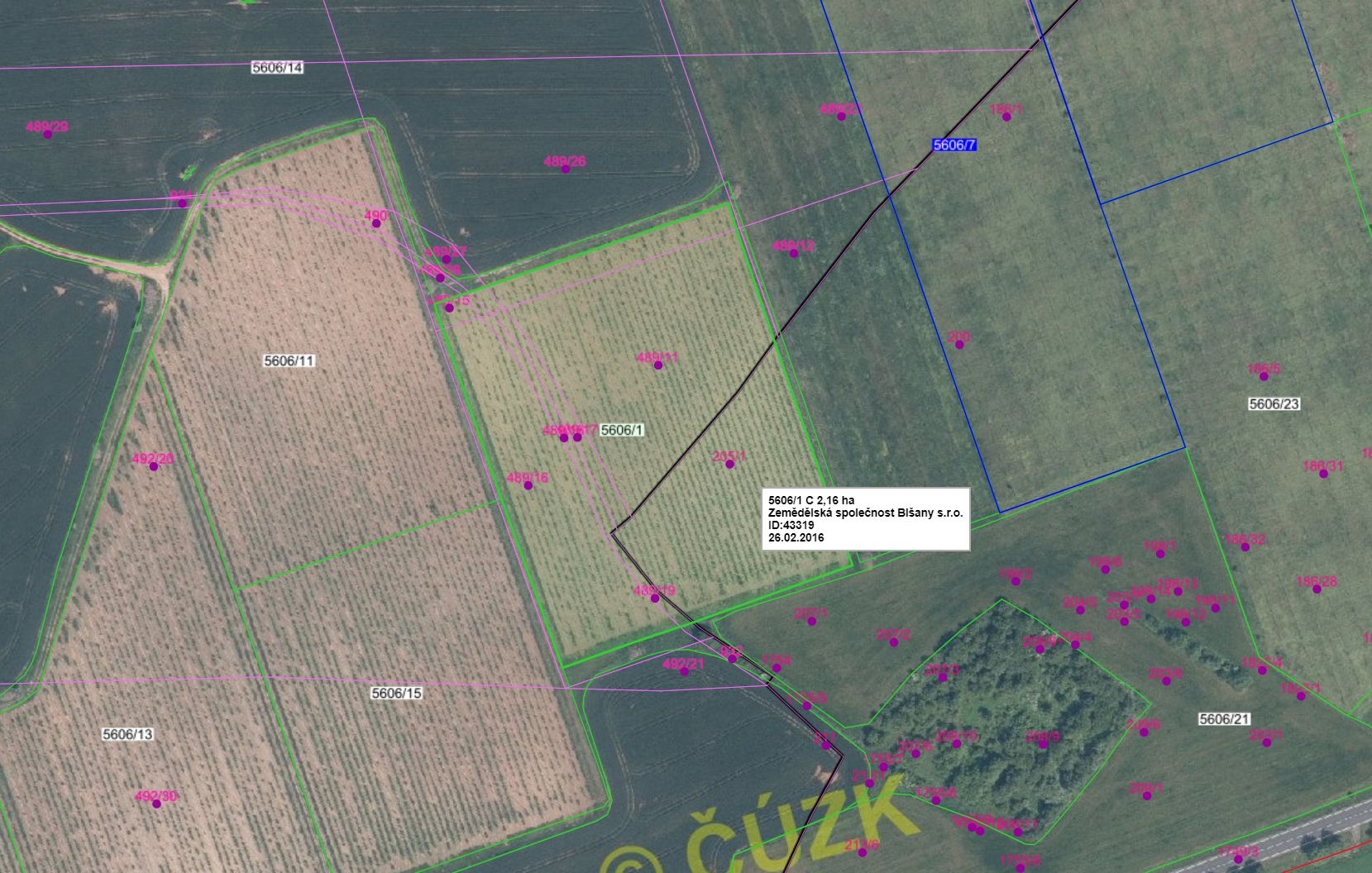Click the purple marker for parcel 489/26

[566, 169]
